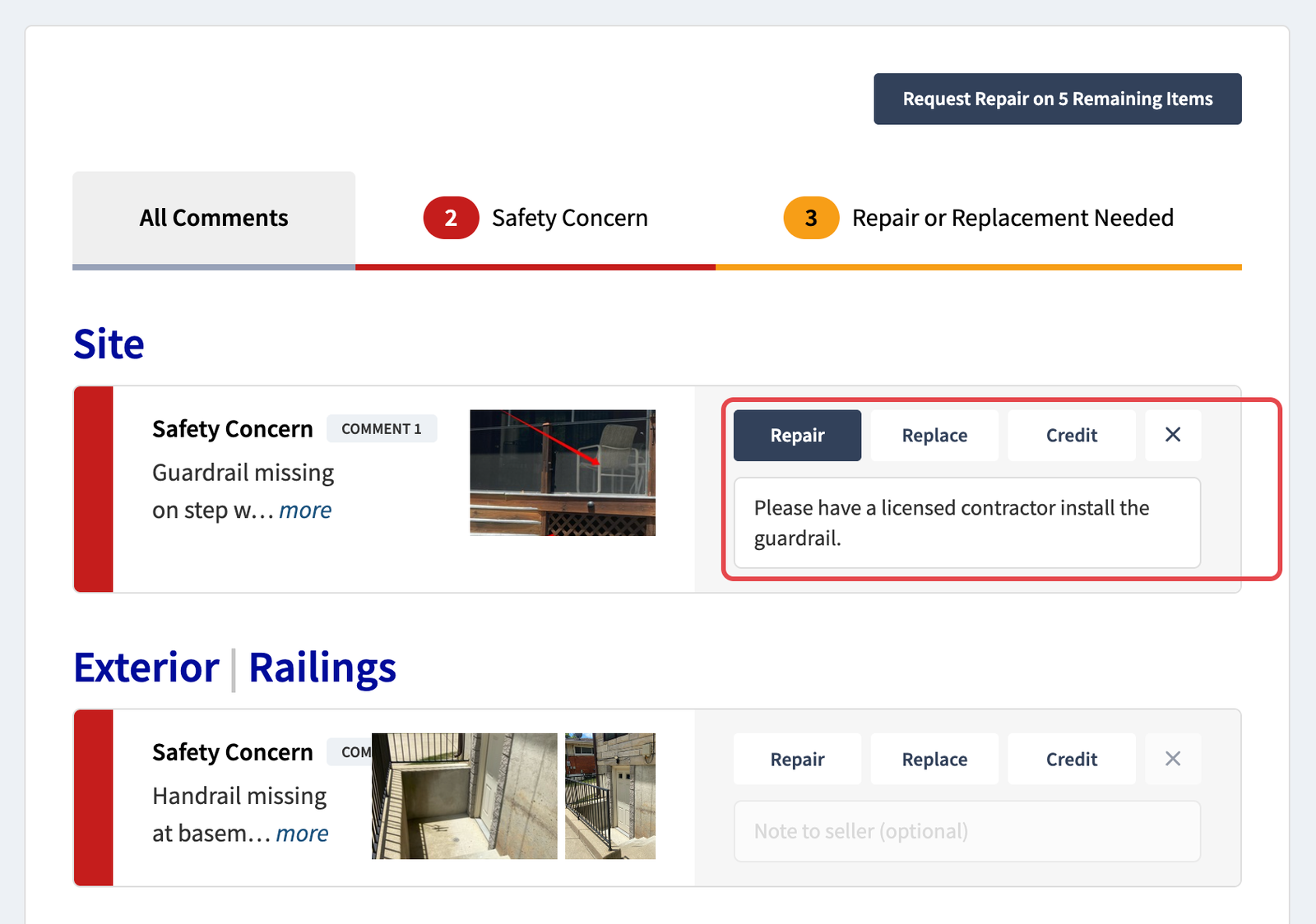Image resolution: width=1316 pixels, height=924 pixels.
Task: Select Repair for the Handrail missing comment
Action: (x=797, y=760)
